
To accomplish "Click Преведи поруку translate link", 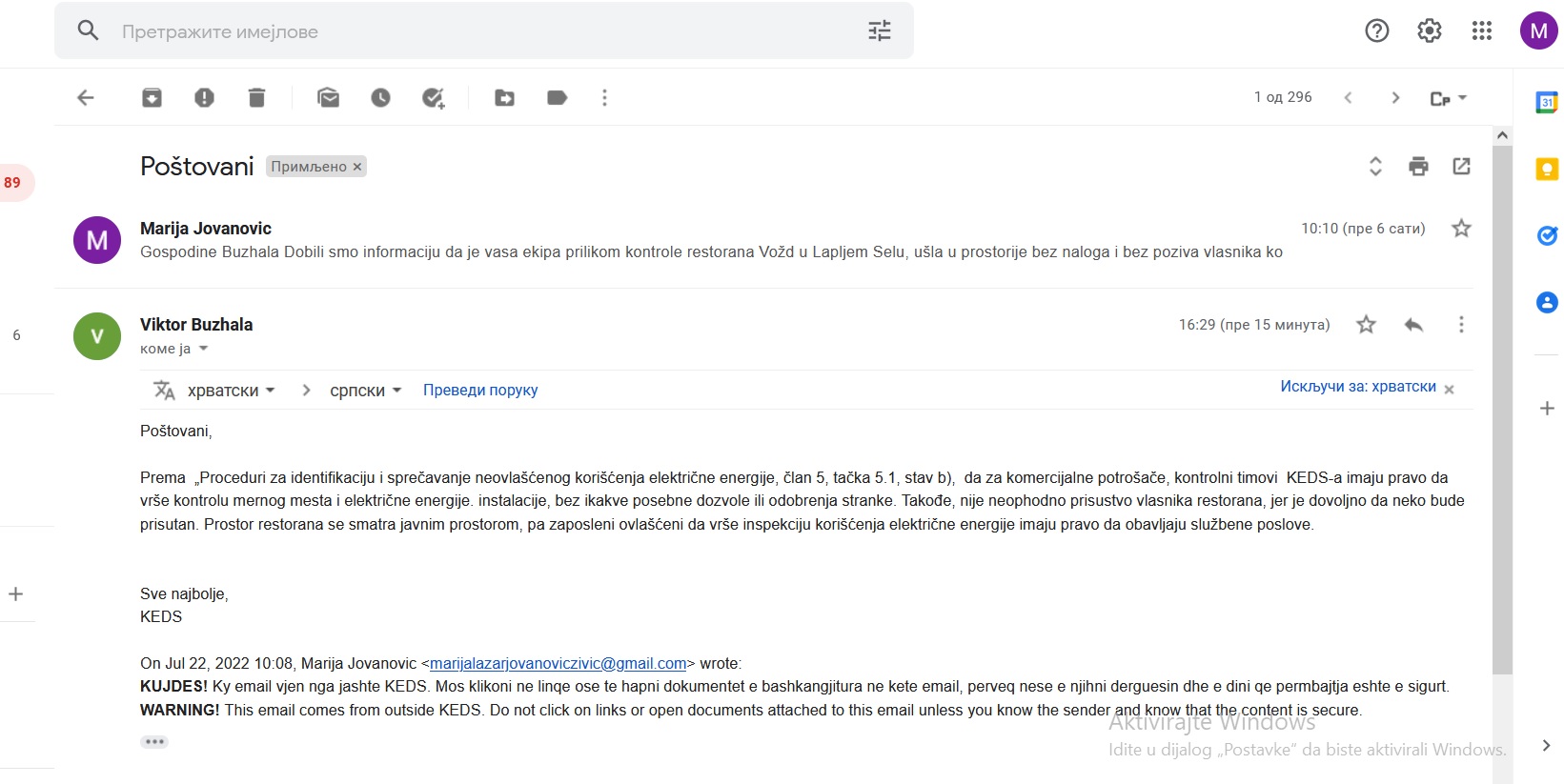I will 480,391.
